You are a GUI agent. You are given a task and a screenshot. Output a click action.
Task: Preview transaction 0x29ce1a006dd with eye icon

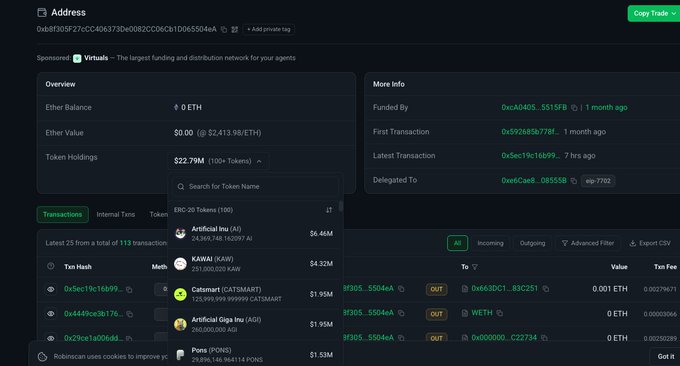[x=51, y=338]
